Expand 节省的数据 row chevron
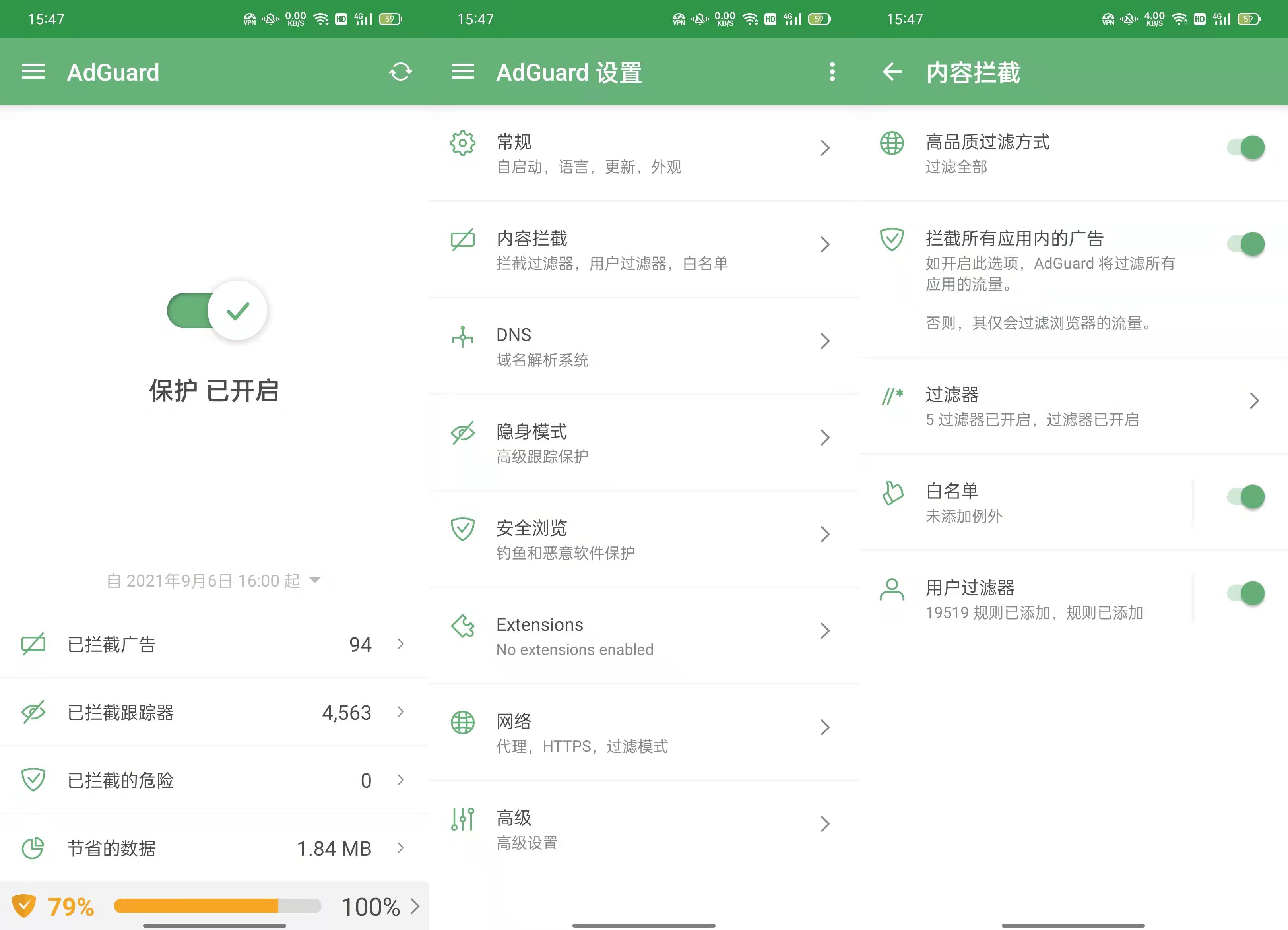Image resolution: width=1288 pixels, height=930 pixels. coord(400,848)
